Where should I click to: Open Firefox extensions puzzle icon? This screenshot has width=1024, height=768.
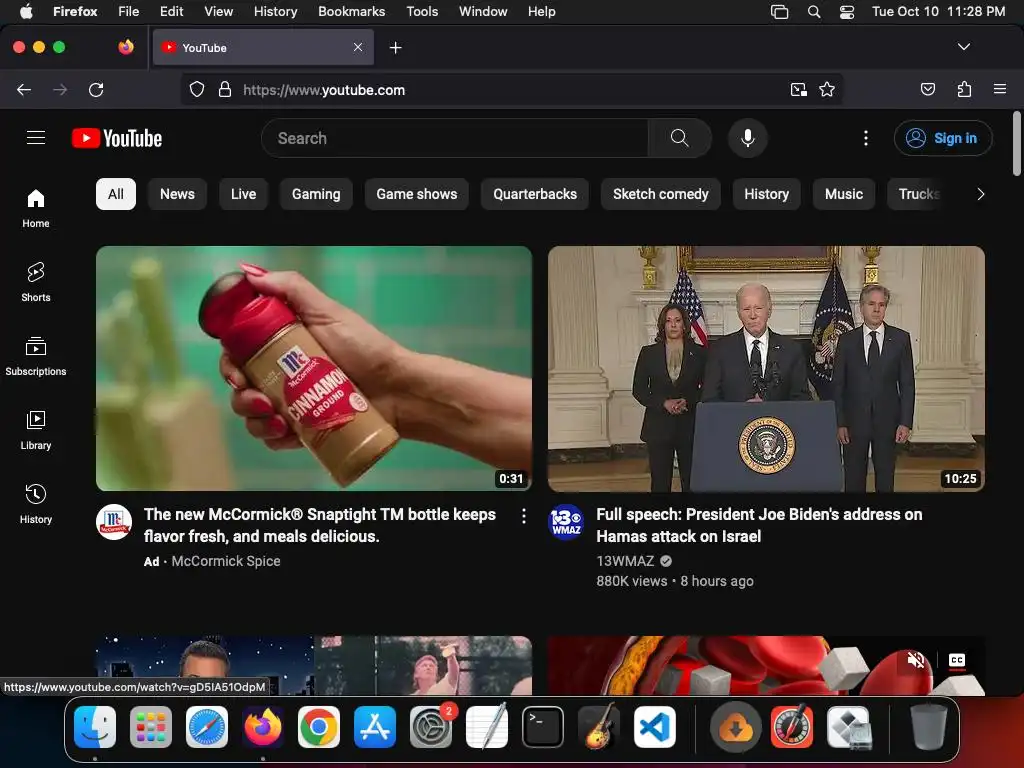tap(964, 89)
